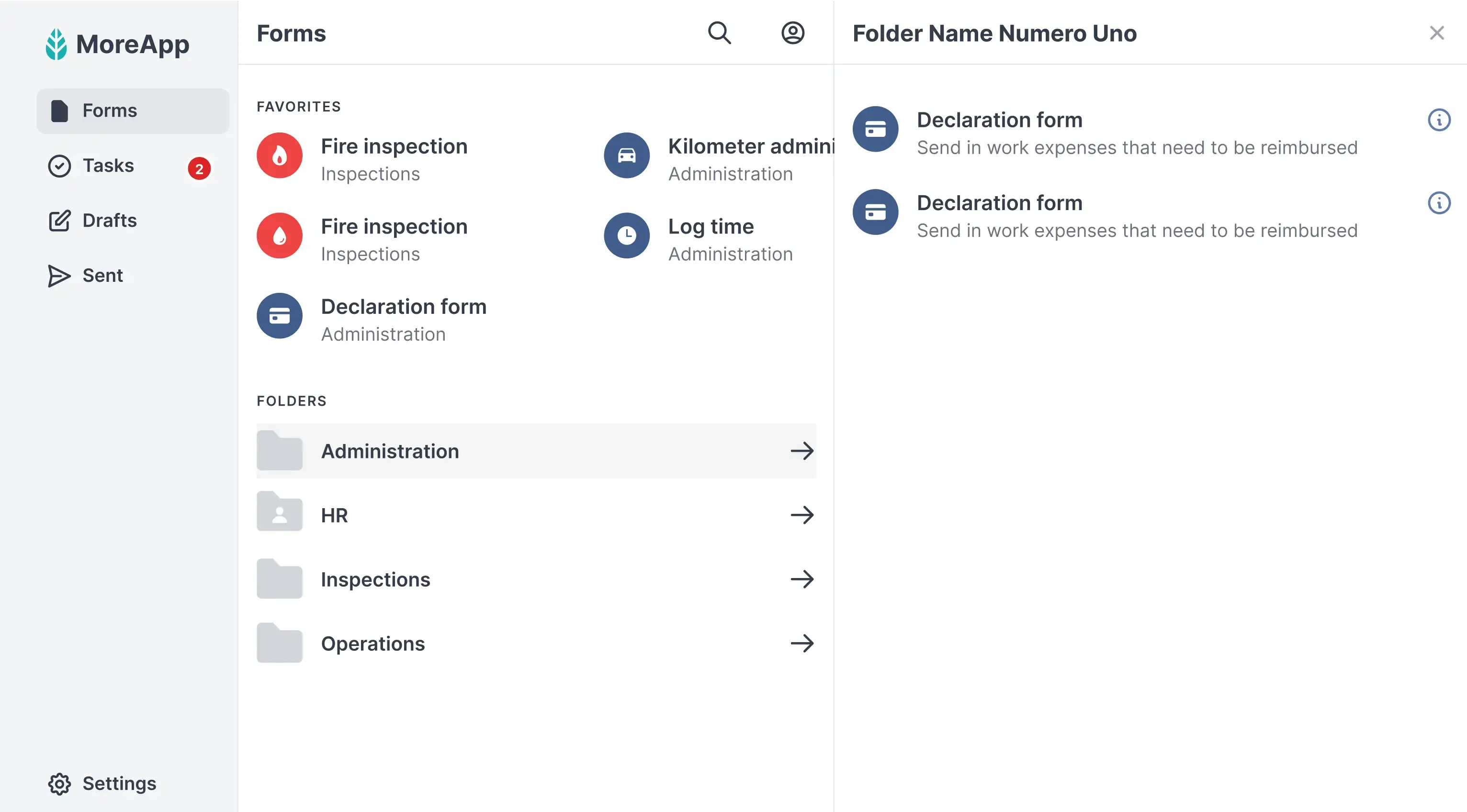Open the search magnifier in Forms panel
Image resolution: width=1467 pixels, height=812 pixels.
(719, 33)
